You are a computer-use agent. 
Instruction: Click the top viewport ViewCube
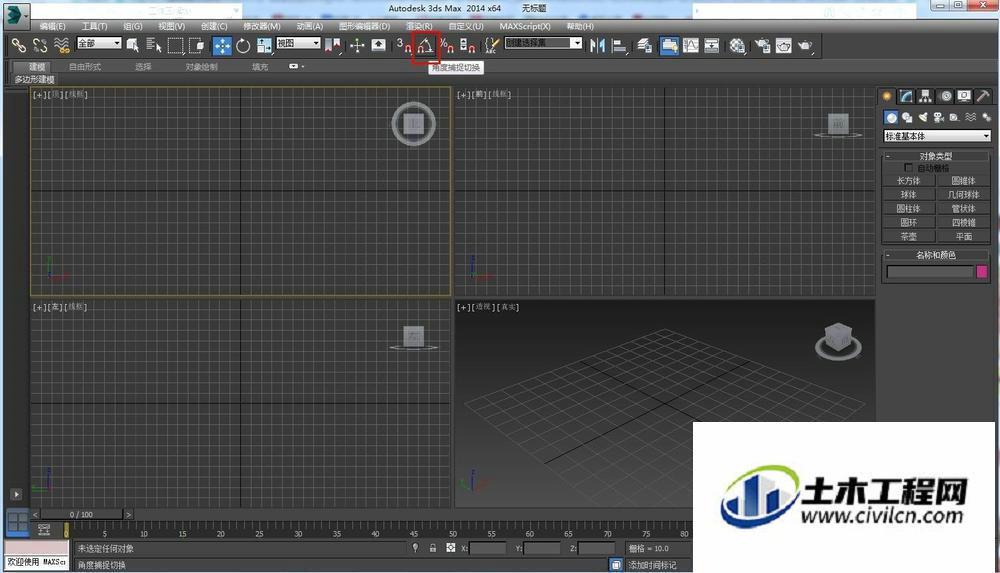pos(414,124)
